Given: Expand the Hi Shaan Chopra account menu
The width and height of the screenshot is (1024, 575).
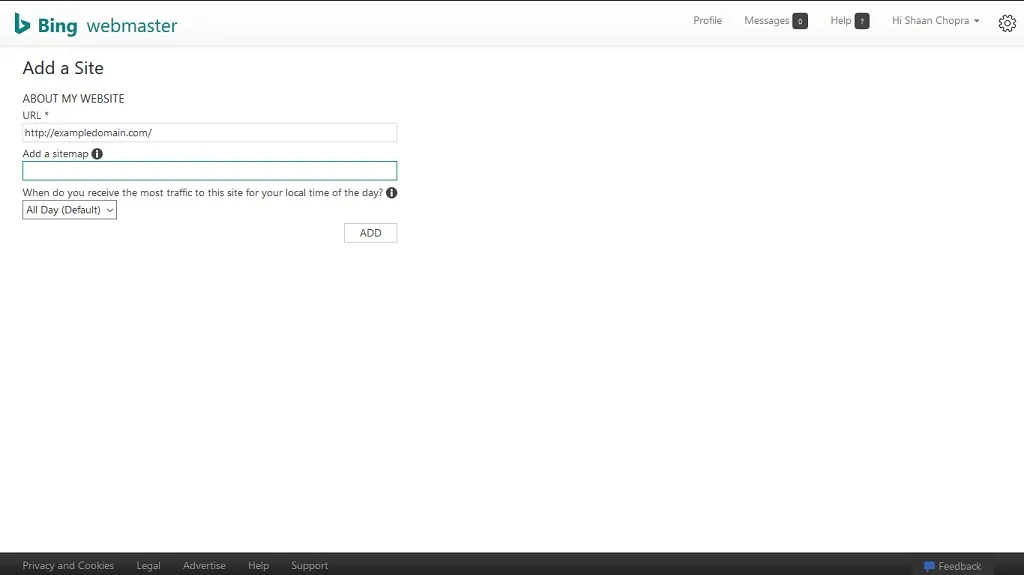Looking at the screenshot, I should click(x=935, y=20).
